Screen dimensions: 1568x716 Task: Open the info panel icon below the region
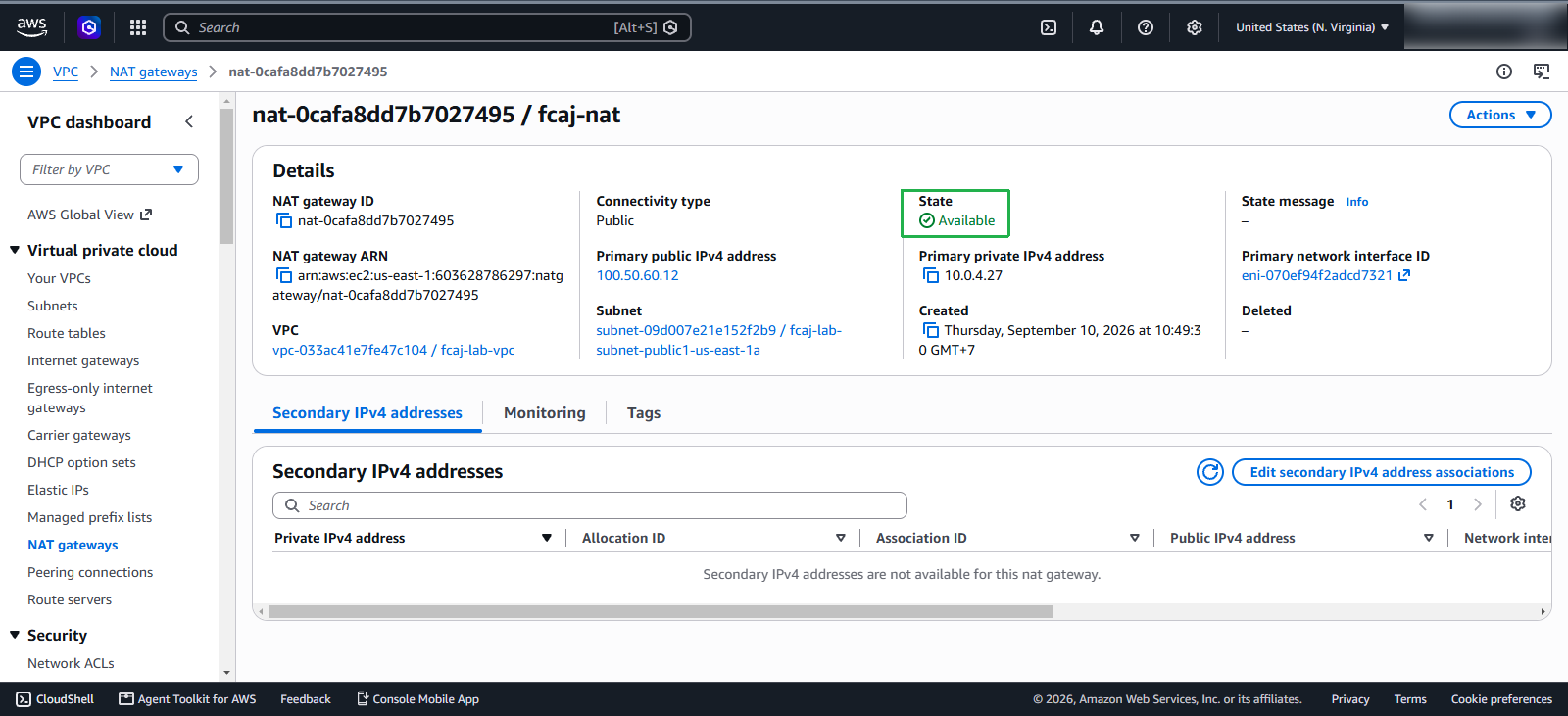pos(1504,72)
